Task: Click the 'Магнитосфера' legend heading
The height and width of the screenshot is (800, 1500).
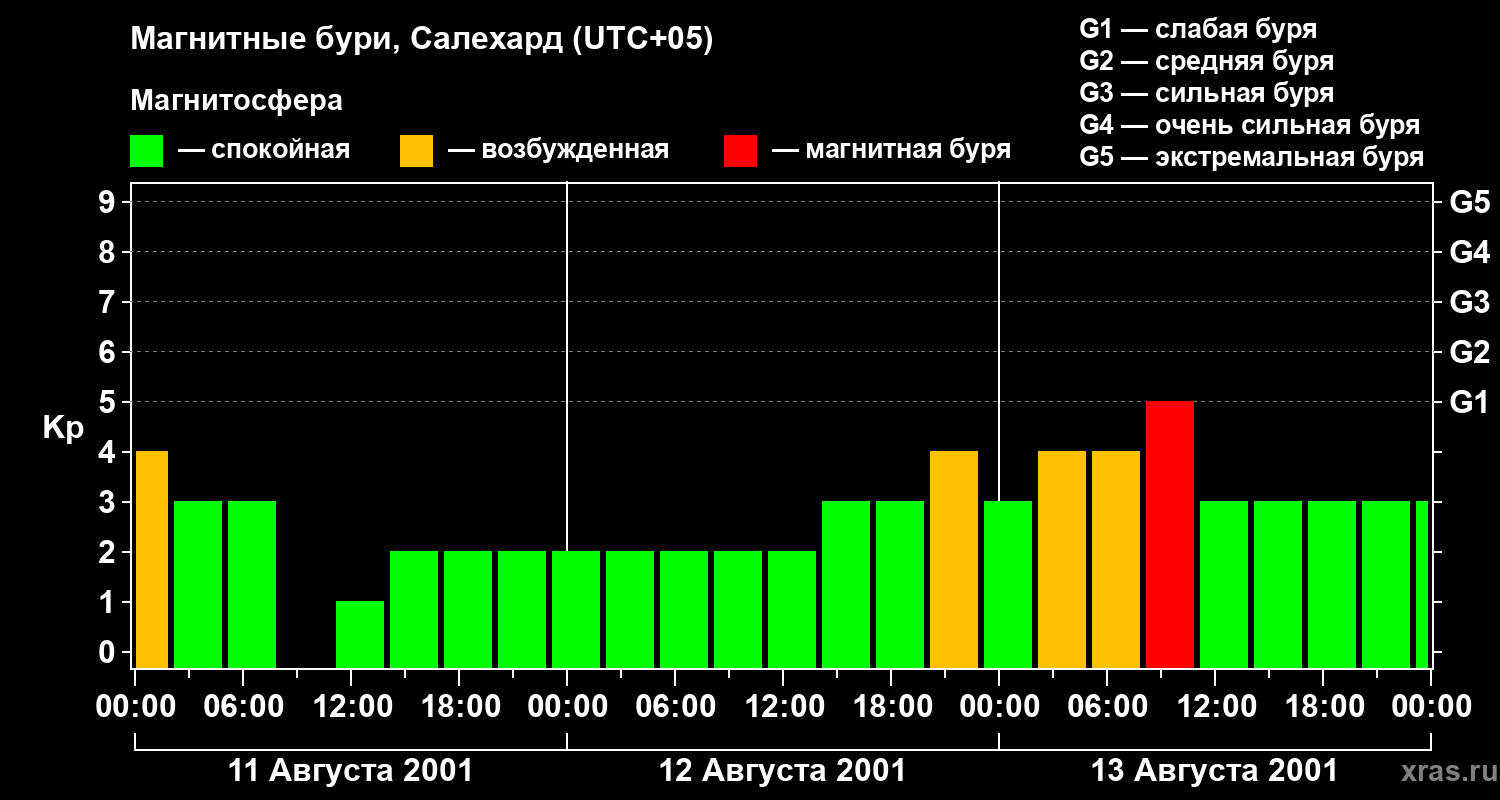Action: (x=237, y=101)
